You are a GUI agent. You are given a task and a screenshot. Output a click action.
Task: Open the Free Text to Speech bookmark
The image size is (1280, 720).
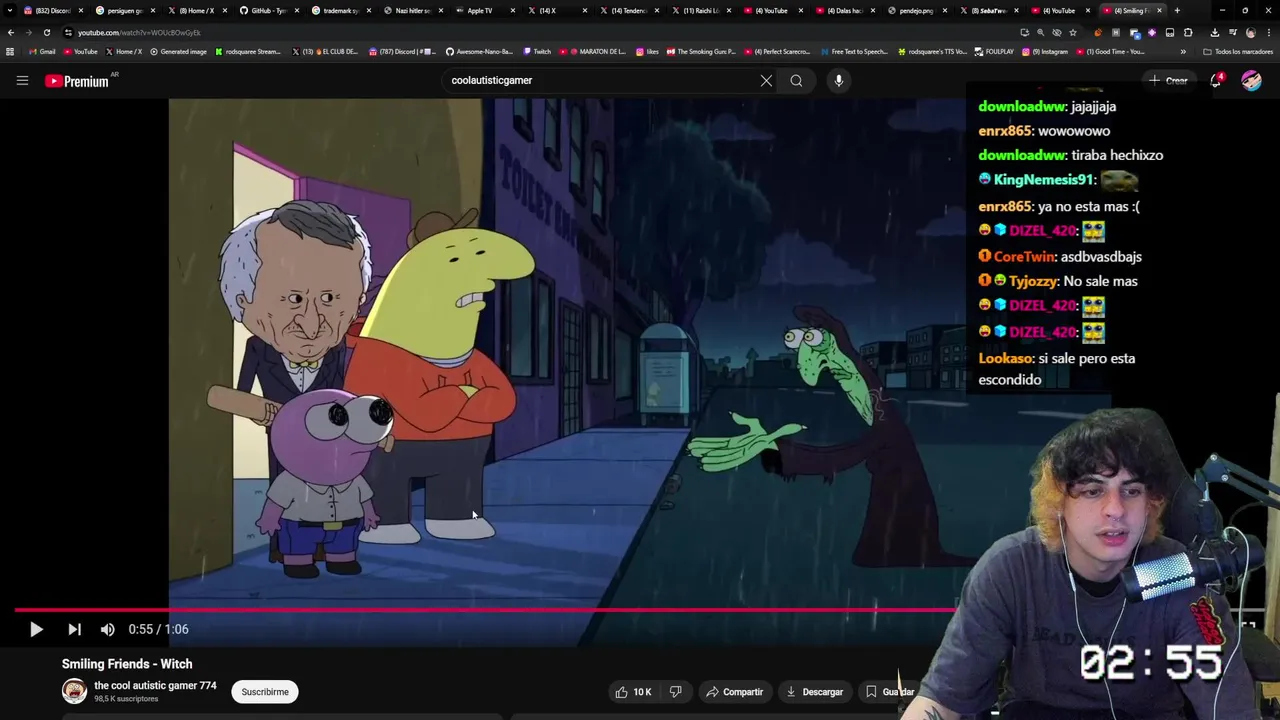[854, 51]
